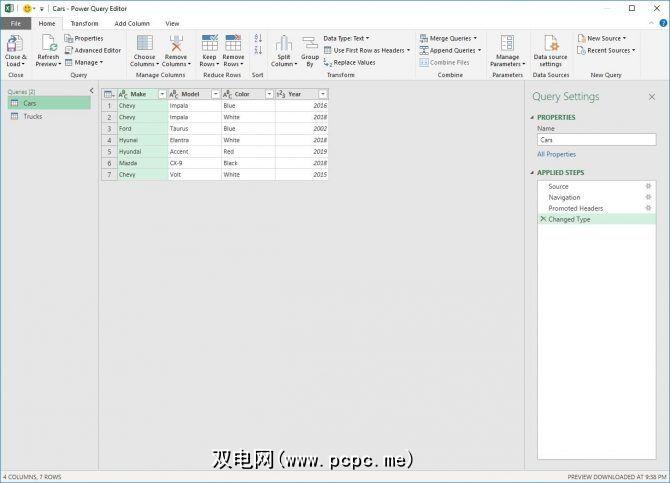Open the Year column filter dropdown
The width and height of the screenshot is (670, 483).
pos(322,94)
